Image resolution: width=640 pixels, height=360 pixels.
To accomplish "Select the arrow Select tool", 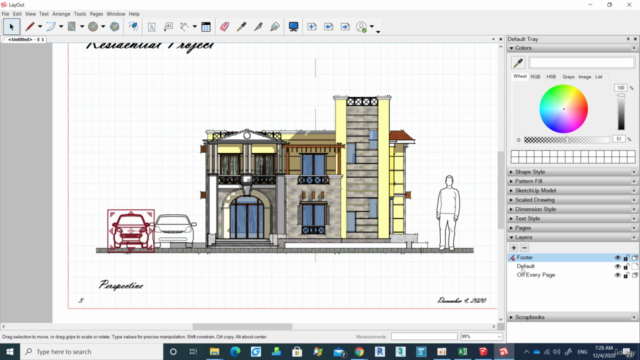I will (x=11, y=27).
